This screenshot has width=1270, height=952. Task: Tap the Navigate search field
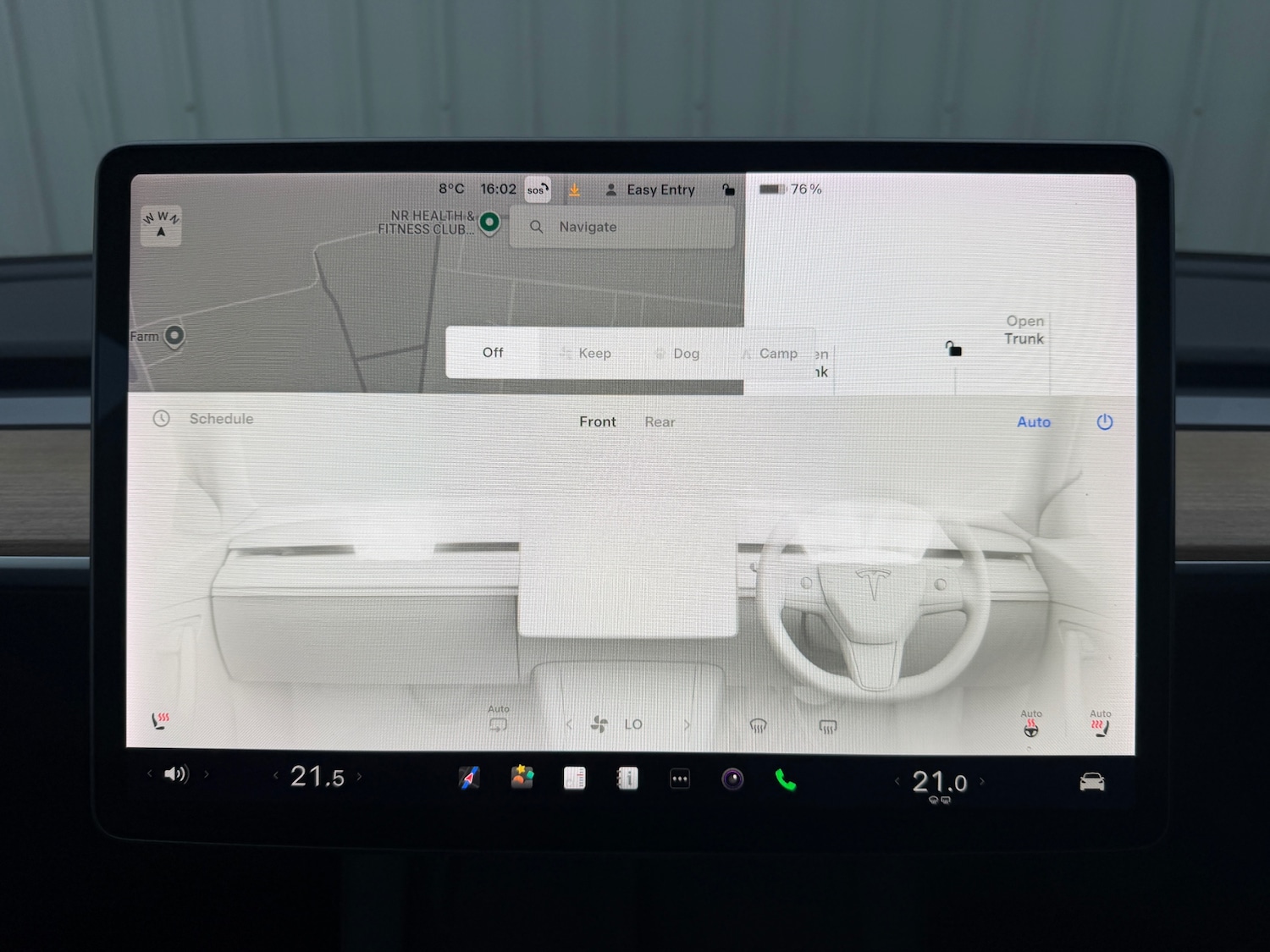click(x=621, y=227)
